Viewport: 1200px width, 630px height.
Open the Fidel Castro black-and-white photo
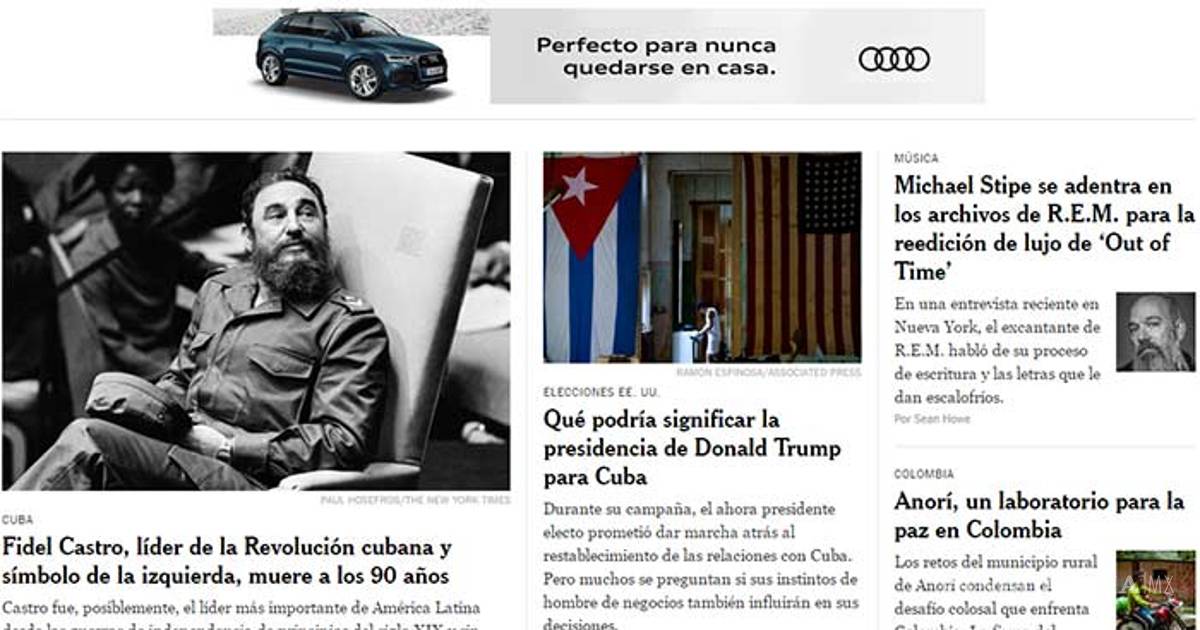click(256, 321)
